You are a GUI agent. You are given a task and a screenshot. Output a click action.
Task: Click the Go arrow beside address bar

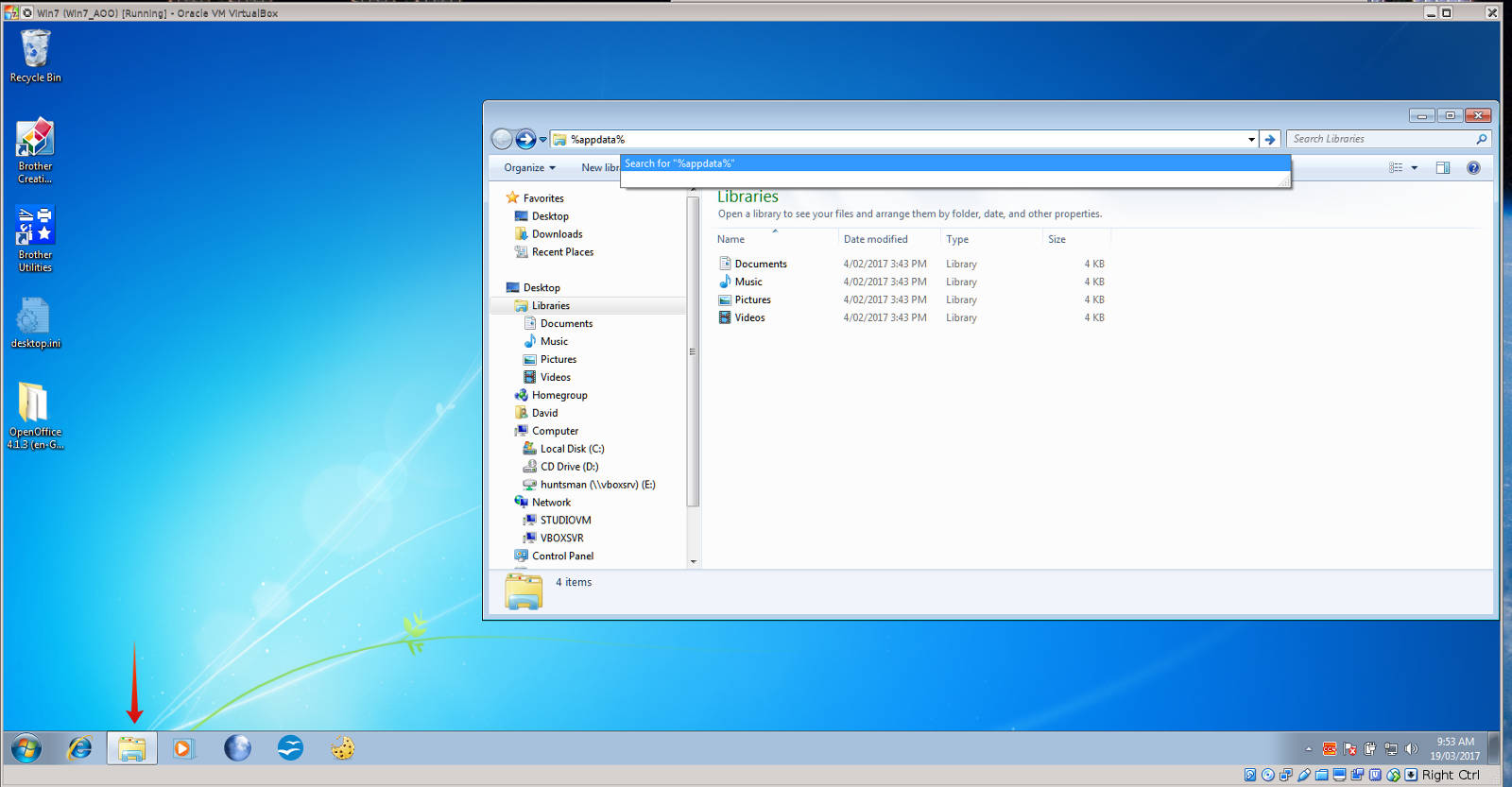(1270, 139)
